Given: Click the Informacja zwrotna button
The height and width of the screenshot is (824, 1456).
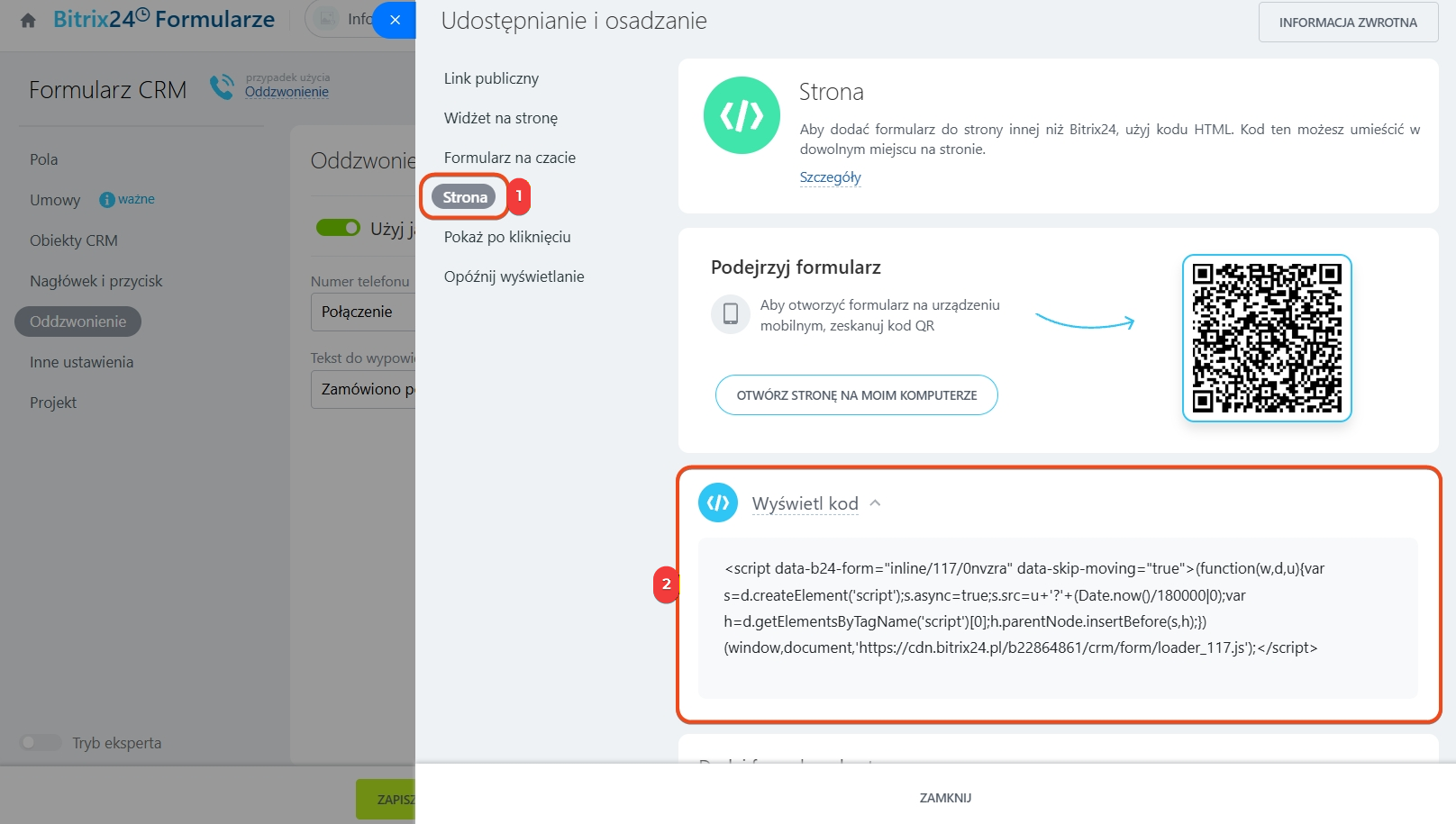Looking at the screenshot, I should [x=1348, y=23].
